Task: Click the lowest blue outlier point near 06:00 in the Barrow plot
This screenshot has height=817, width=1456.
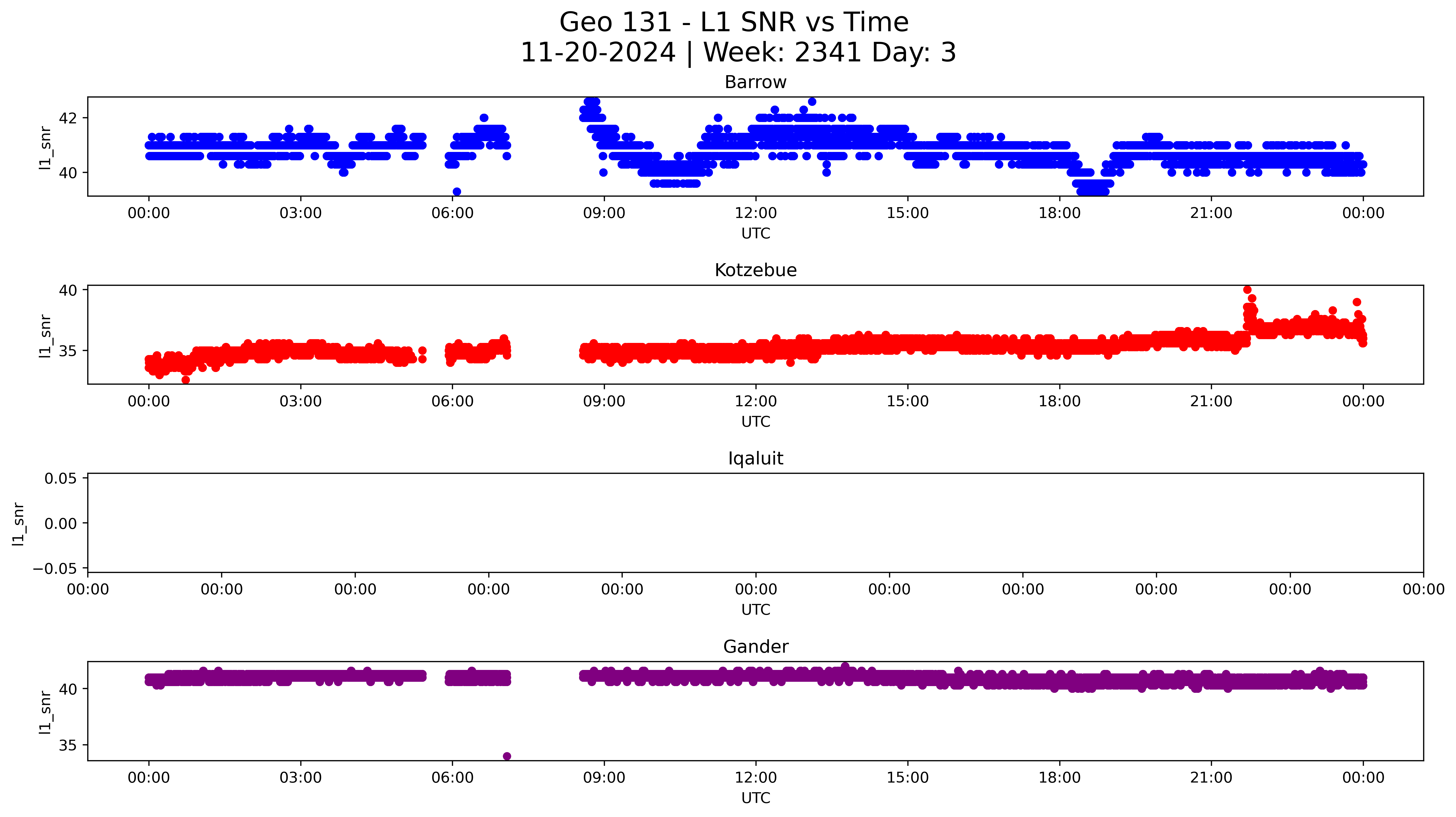Action: coord(457,192)
